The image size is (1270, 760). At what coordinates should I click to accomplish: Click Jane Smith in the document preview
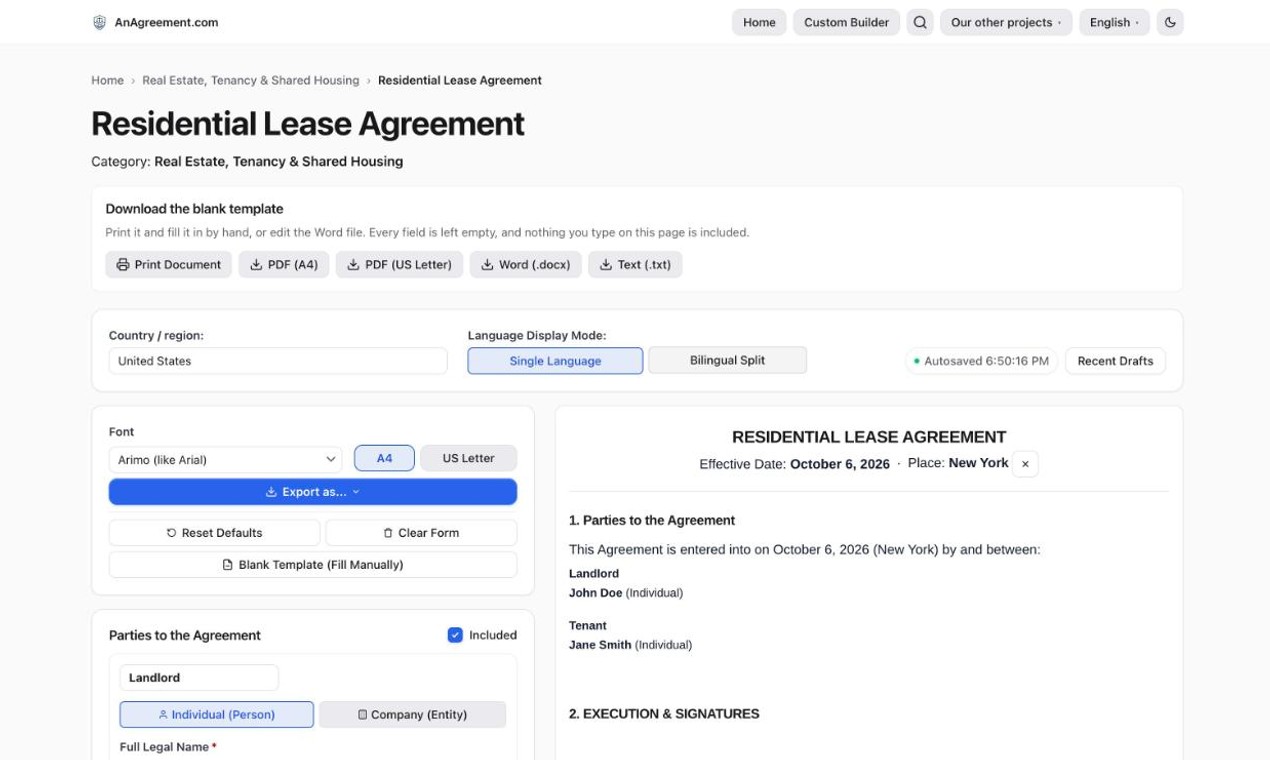[600, 645]
